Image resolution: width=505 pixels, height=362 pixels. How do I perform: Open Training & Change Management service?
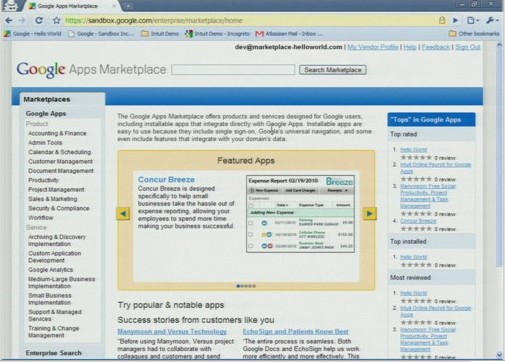[53, 331]
